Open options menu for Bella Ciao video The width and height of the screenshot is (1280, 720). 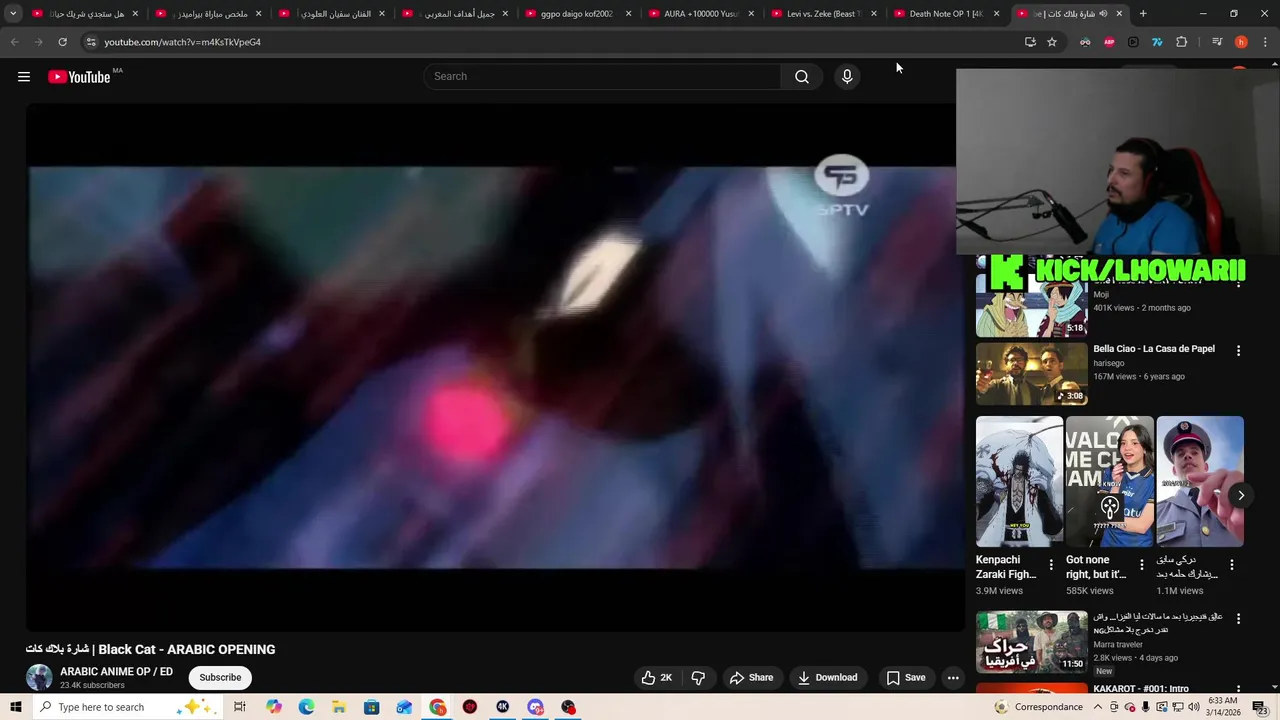tap(1238, 351)
